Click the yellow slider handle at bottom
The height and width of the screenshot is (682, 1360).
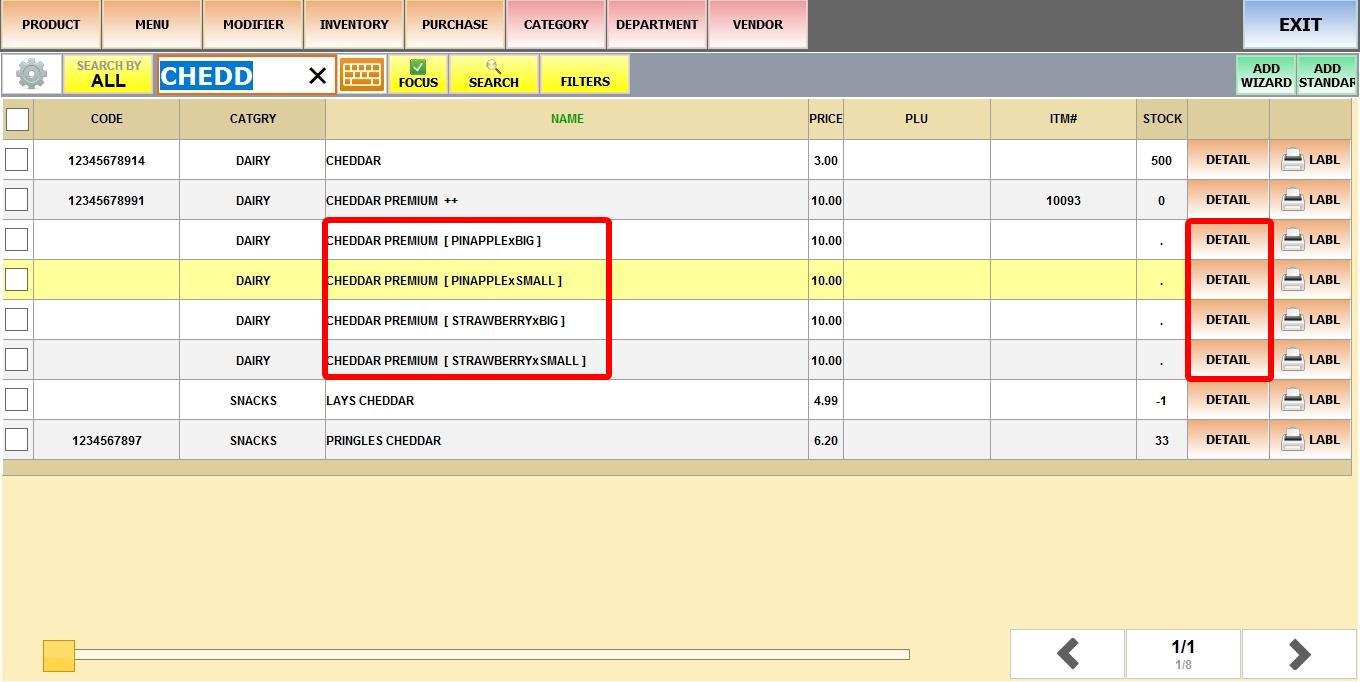(59, 656)
